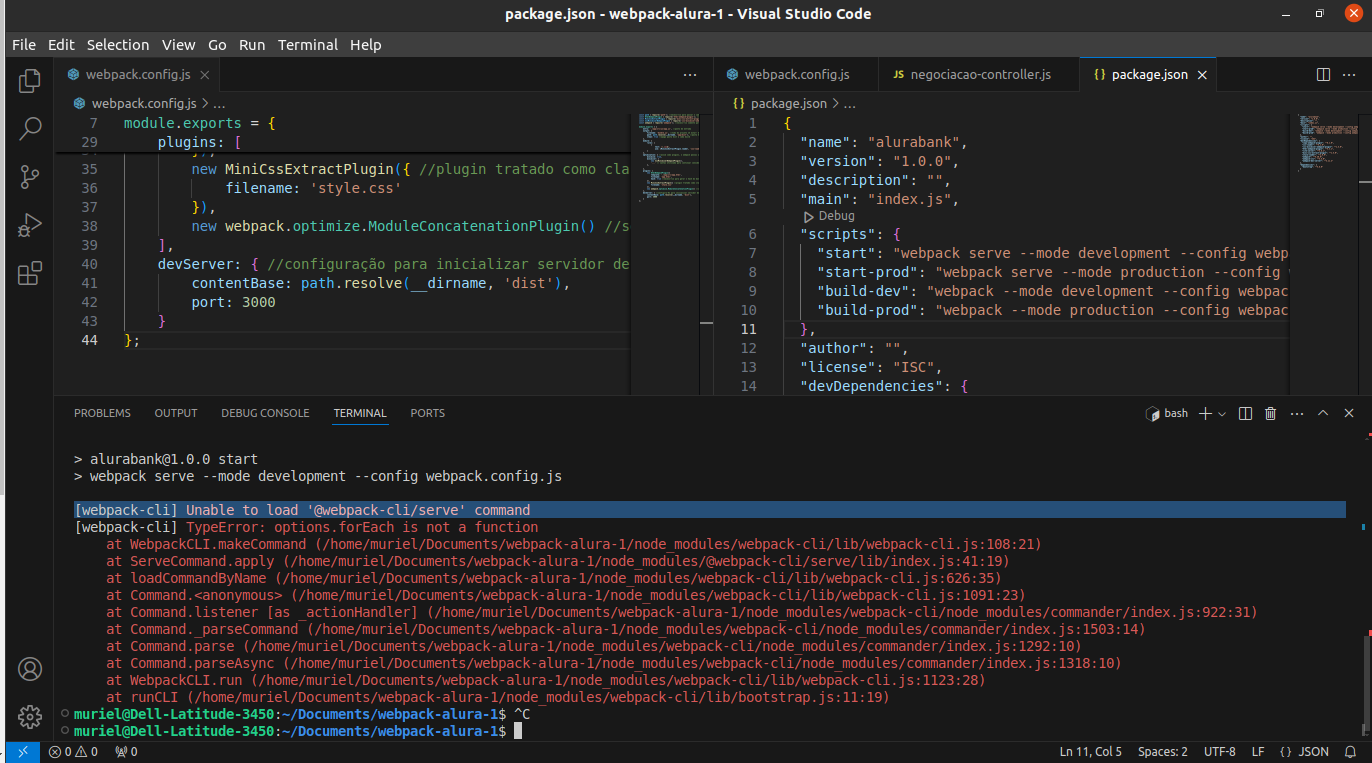
Task: Open the Go menu
Action: 217,45
